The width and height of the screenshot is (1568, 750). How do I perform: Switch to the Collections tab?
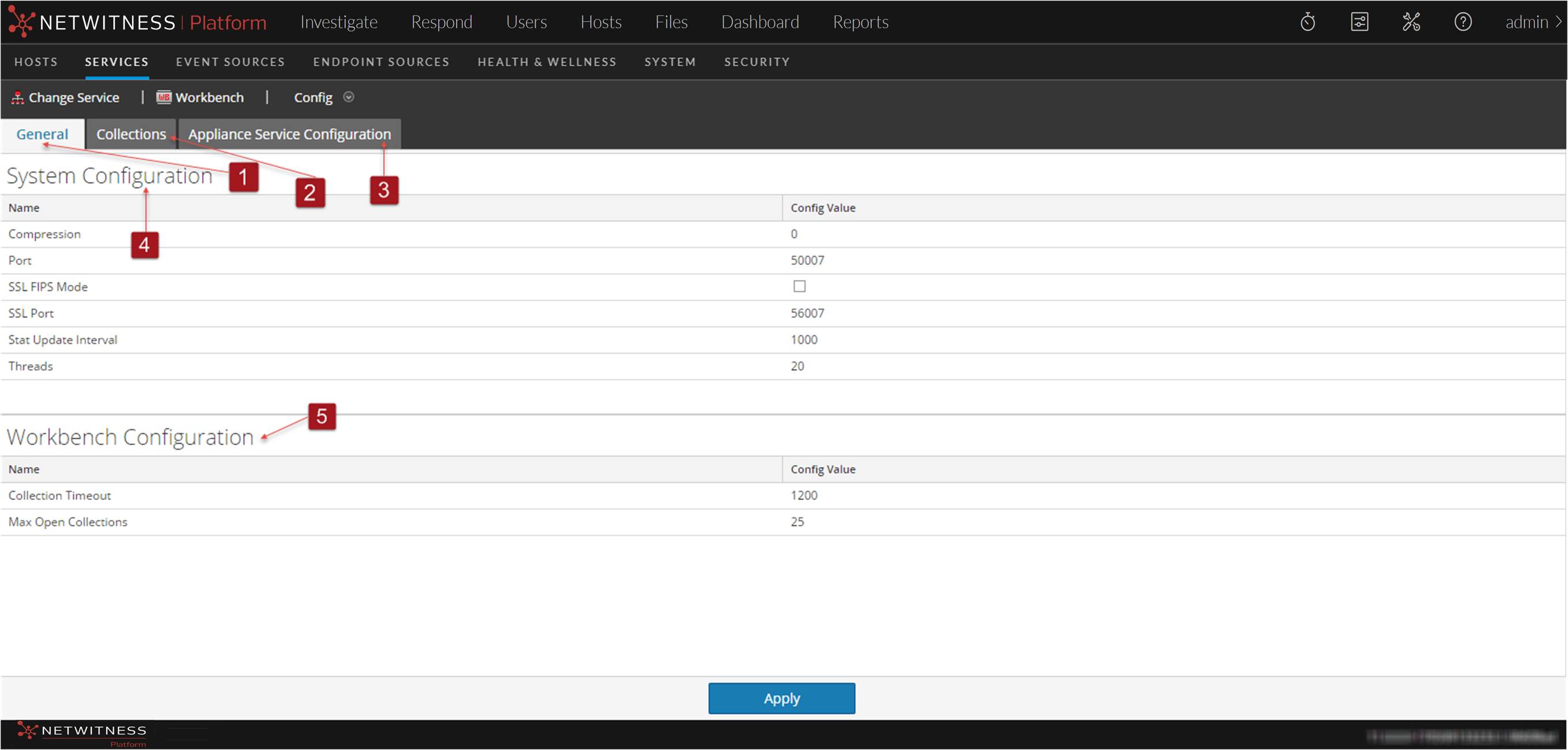131,134
